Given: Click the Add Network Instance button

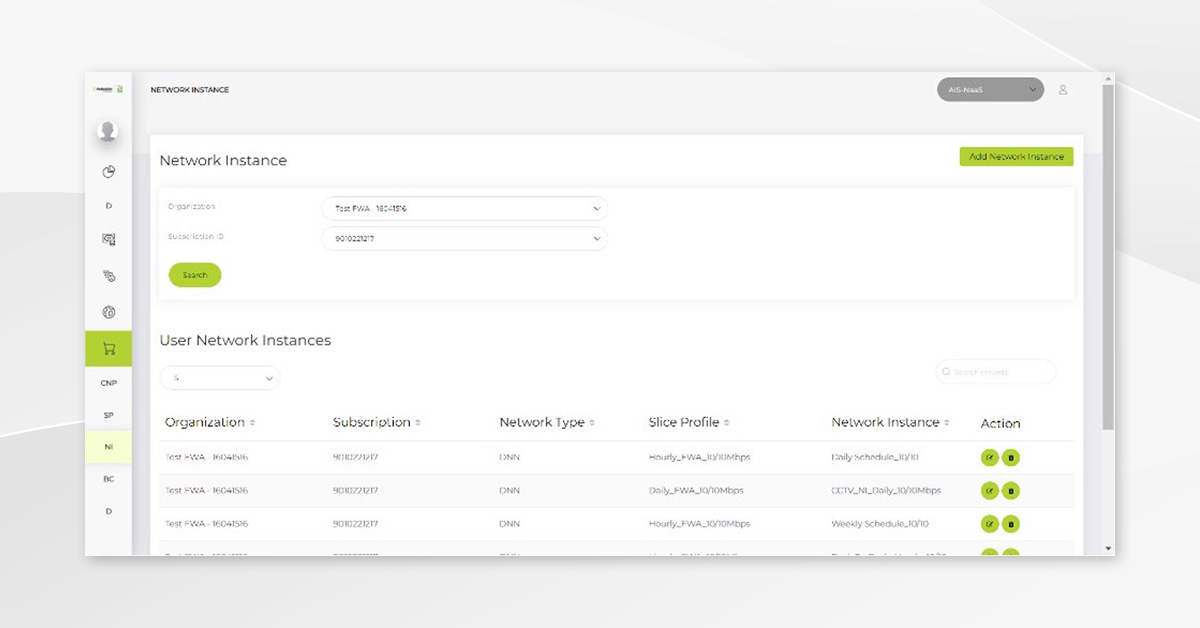Looking at the screenshot, I should tap(1016, 157).
